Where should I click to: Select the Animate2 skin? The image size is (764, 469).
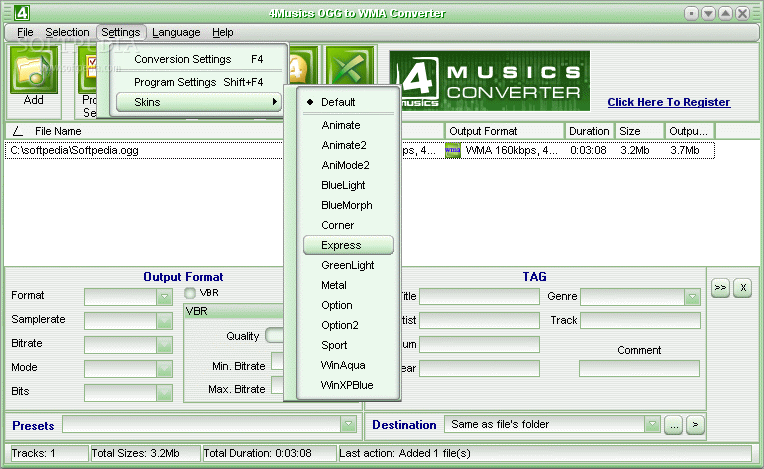point(348,145)
